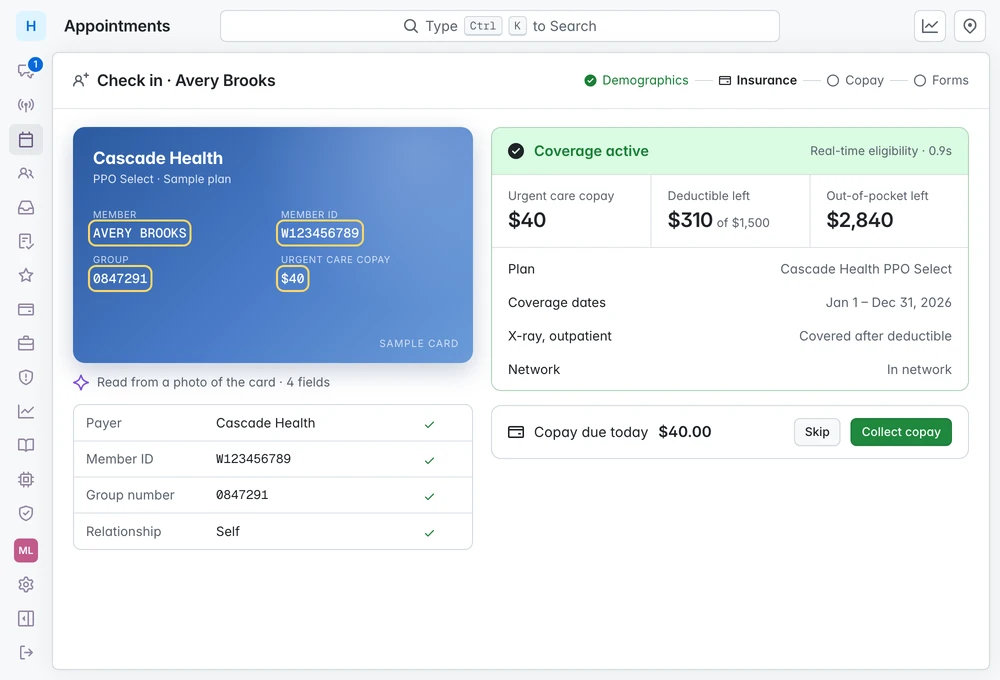The height and width of the screenshot is (680, 1000).
Task: Open the patients people sidebar icon
Action: point(26,174)
